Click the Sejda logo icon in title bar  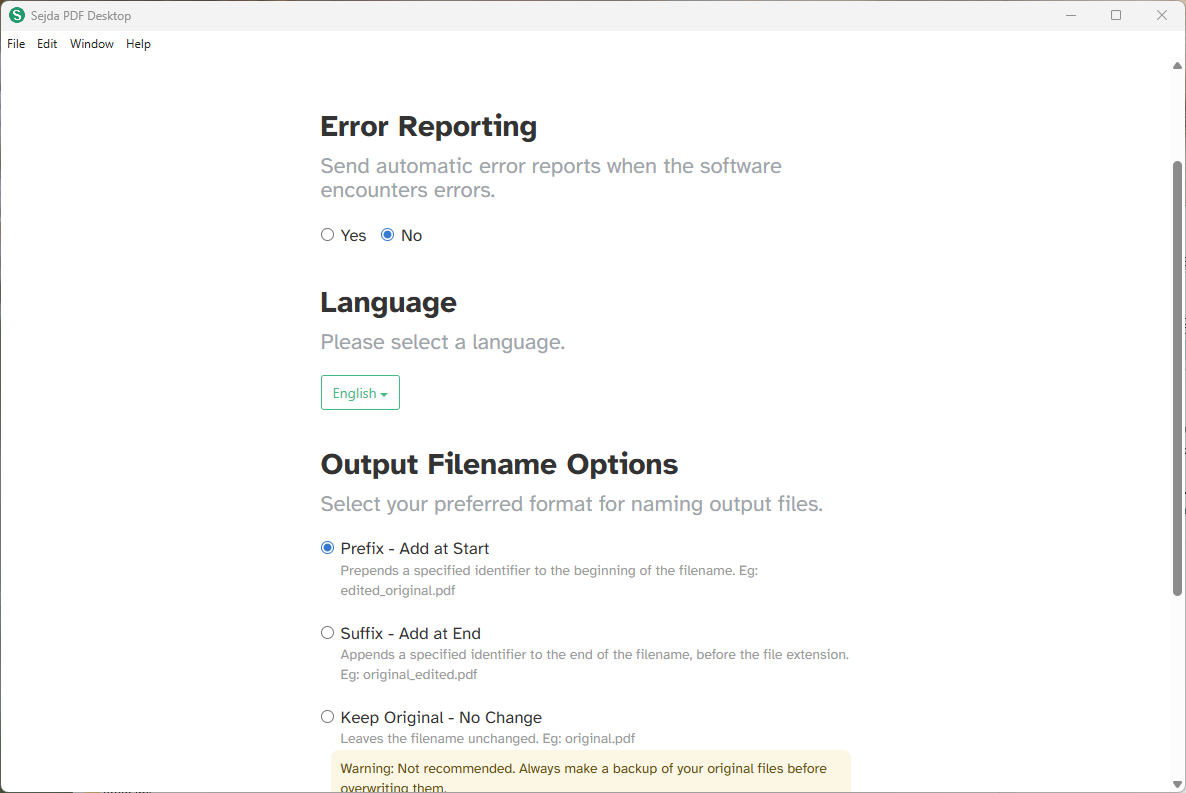coord(17,15)
